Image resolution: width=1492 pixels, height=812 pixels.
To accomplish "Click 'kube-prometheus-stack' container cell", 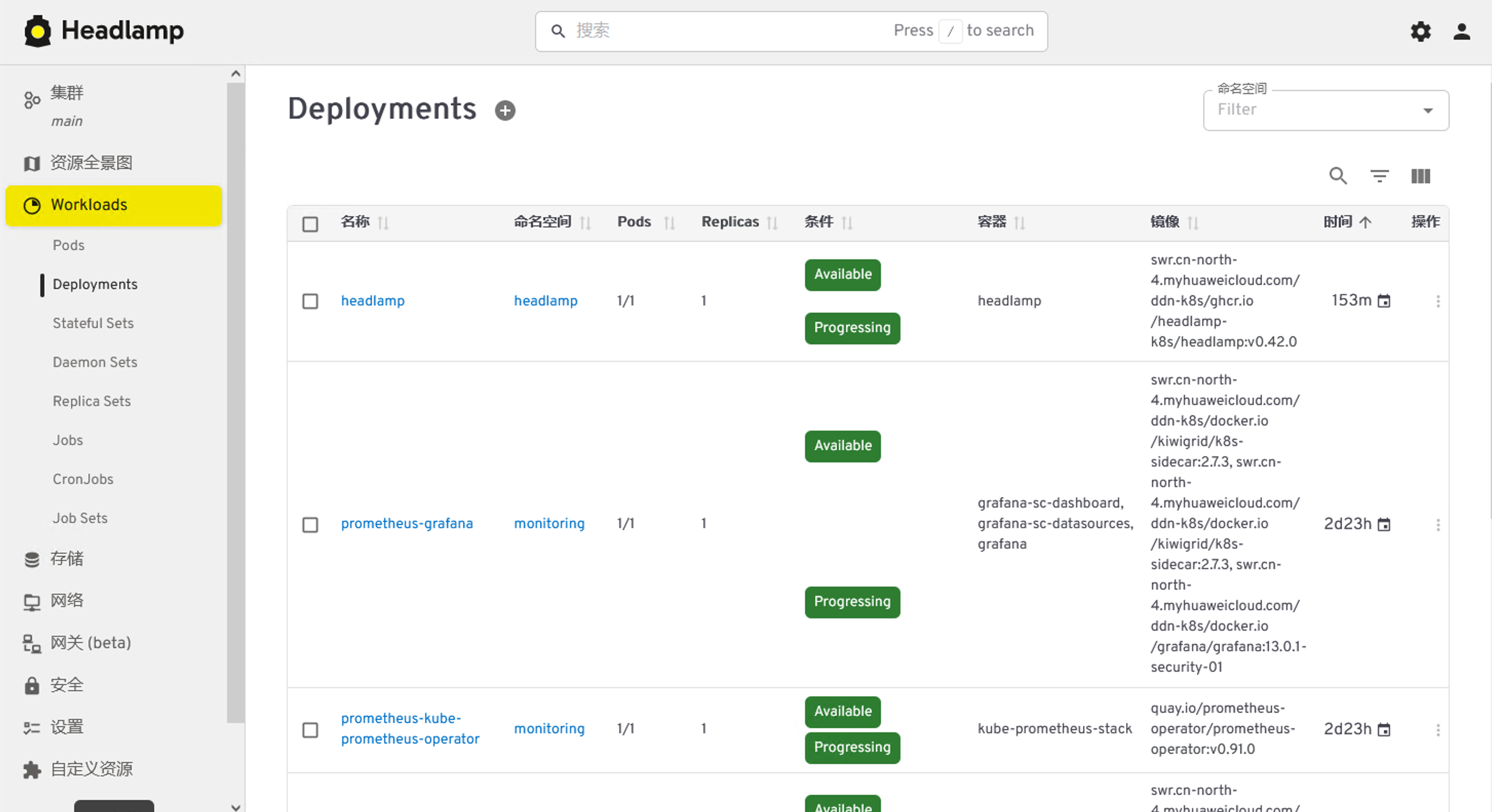I will point(1055,729).
